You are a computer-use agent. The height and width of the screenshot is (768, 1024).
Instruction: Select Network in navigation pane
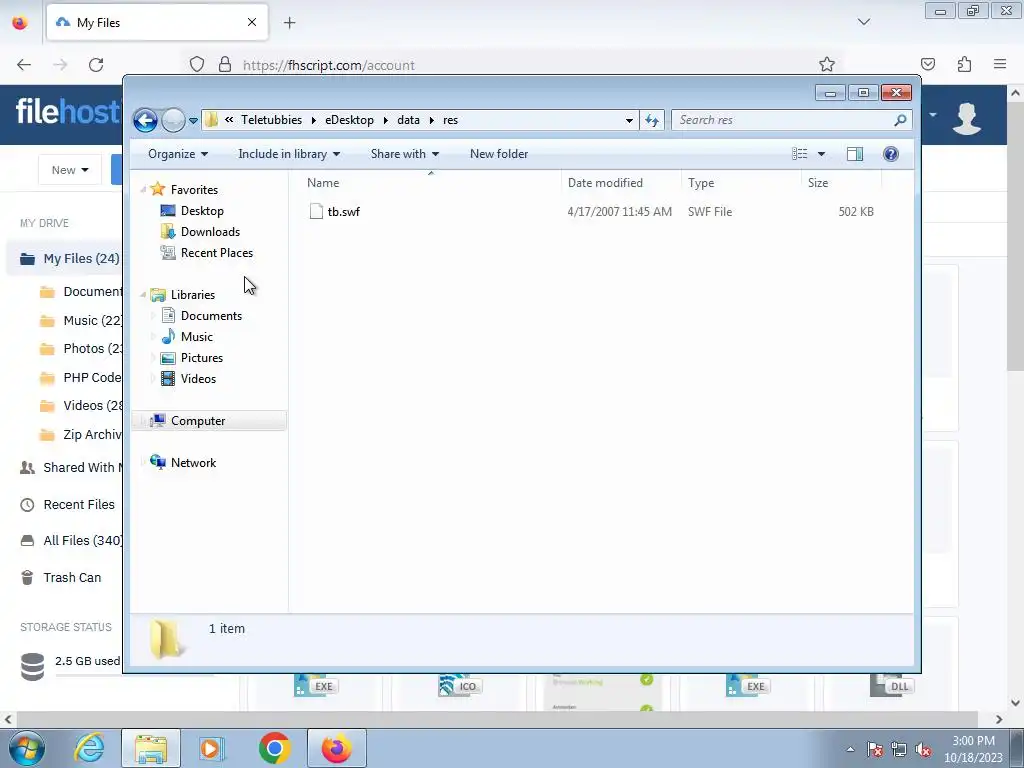193,463
